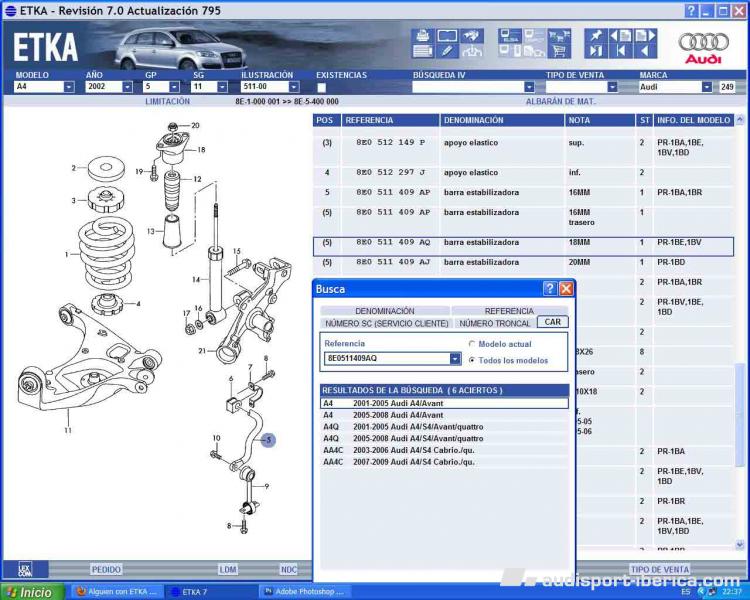Expand the GP dropdown showing 5
Screen dimensions: 750x600
[x=174, y=87]
